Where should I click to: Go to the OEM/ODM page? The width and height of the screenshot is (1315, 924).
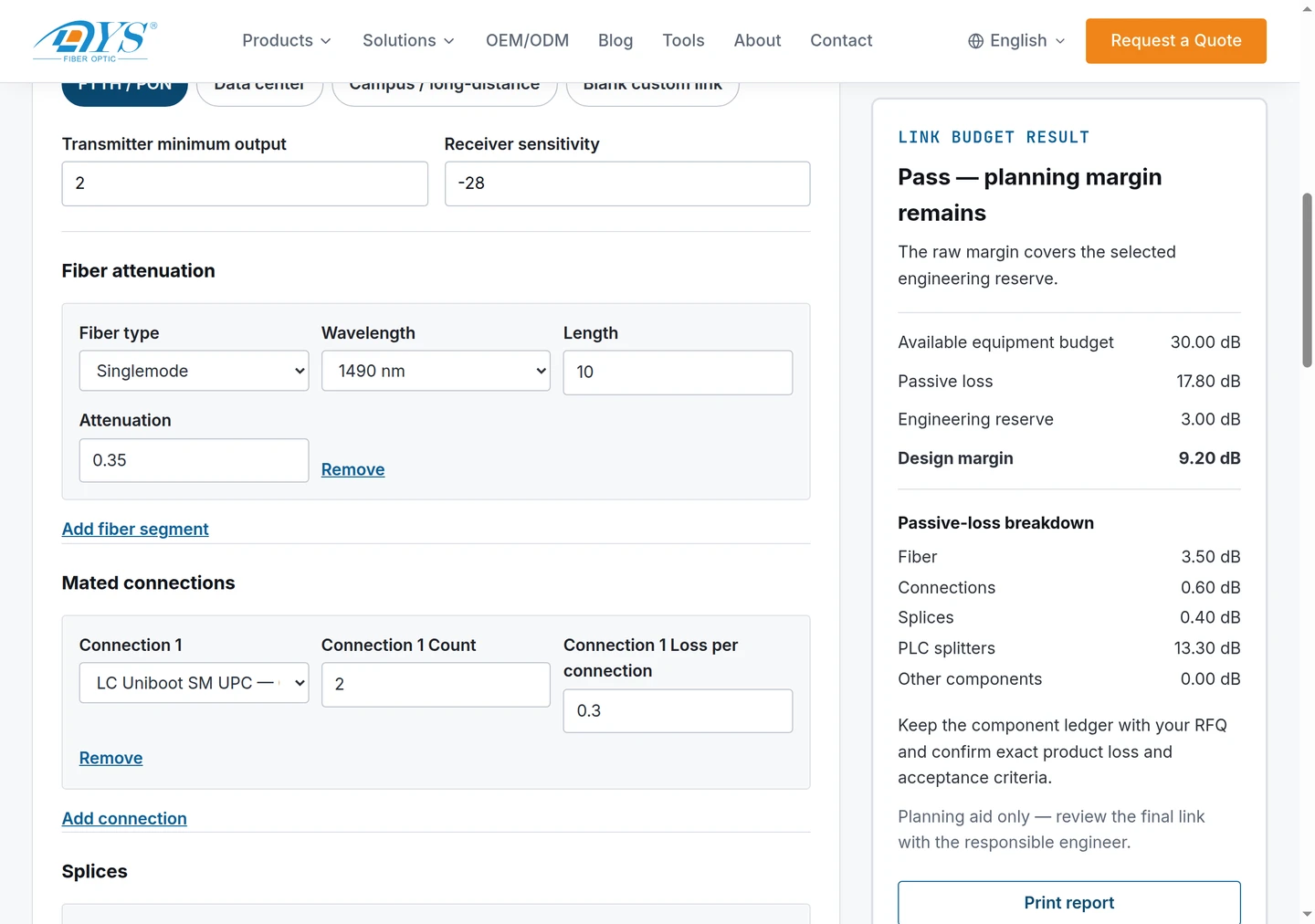pos(527,40)
